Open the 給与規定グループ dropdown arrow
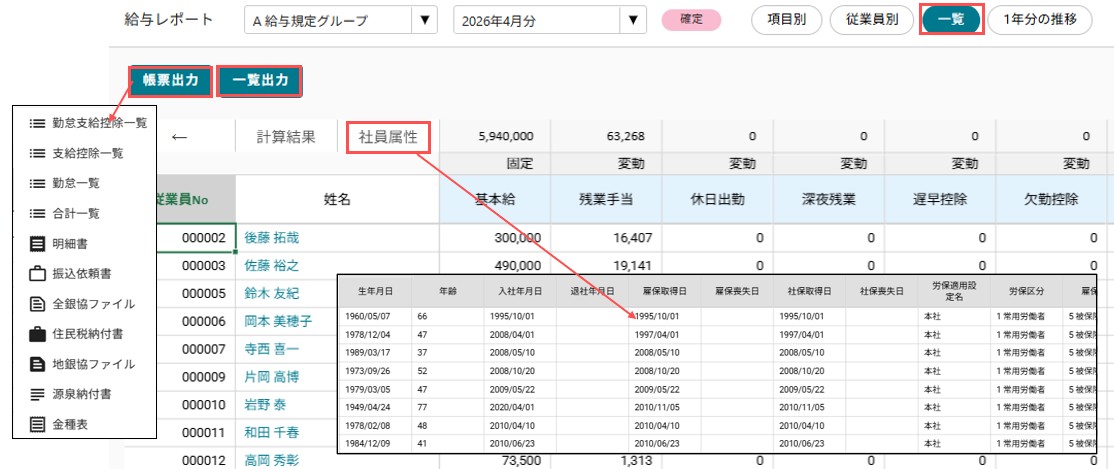Screen dimensions: 1114x469 click(425, 20)
